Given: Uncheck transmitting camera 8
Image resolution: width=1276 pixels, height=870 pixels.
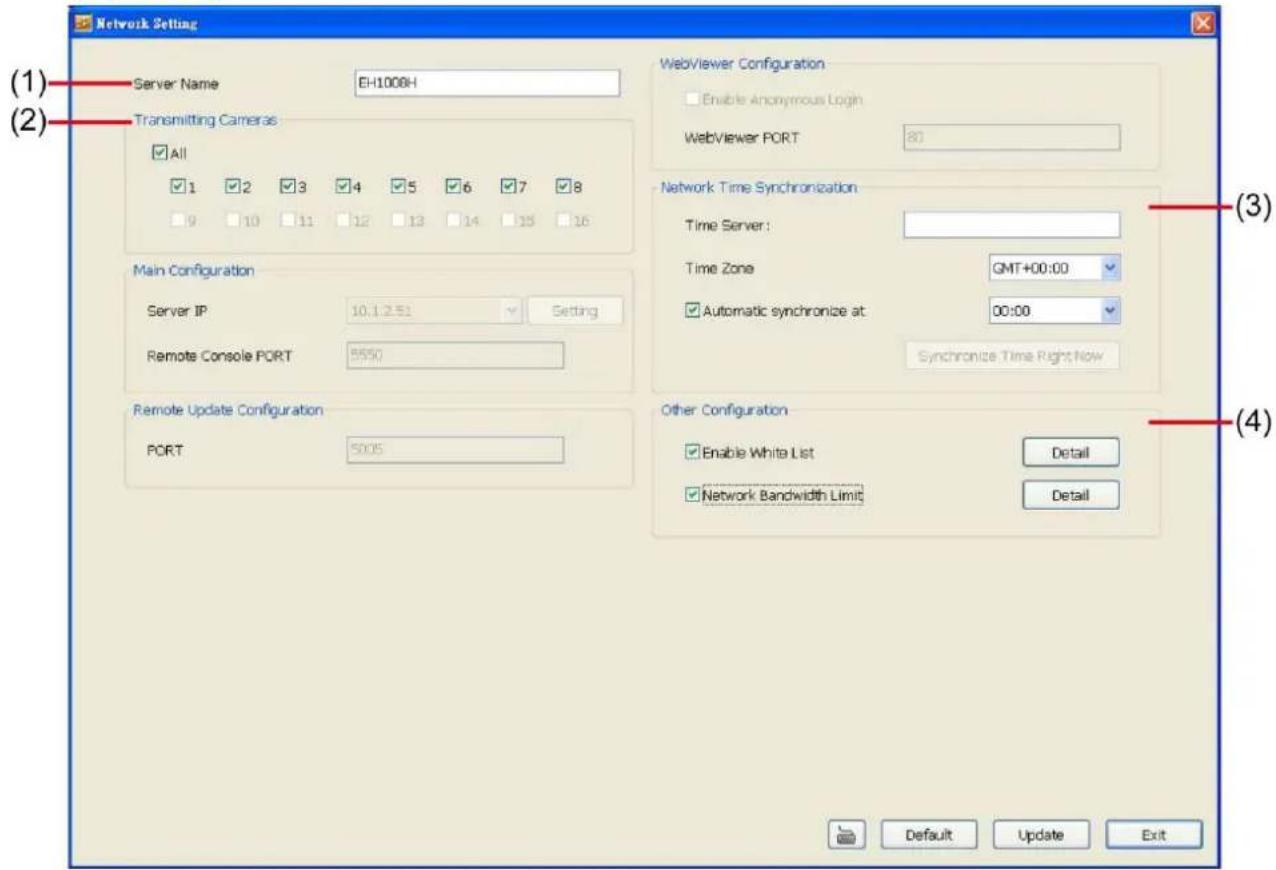Looking at the screenshot, I should tap(562, 186).
